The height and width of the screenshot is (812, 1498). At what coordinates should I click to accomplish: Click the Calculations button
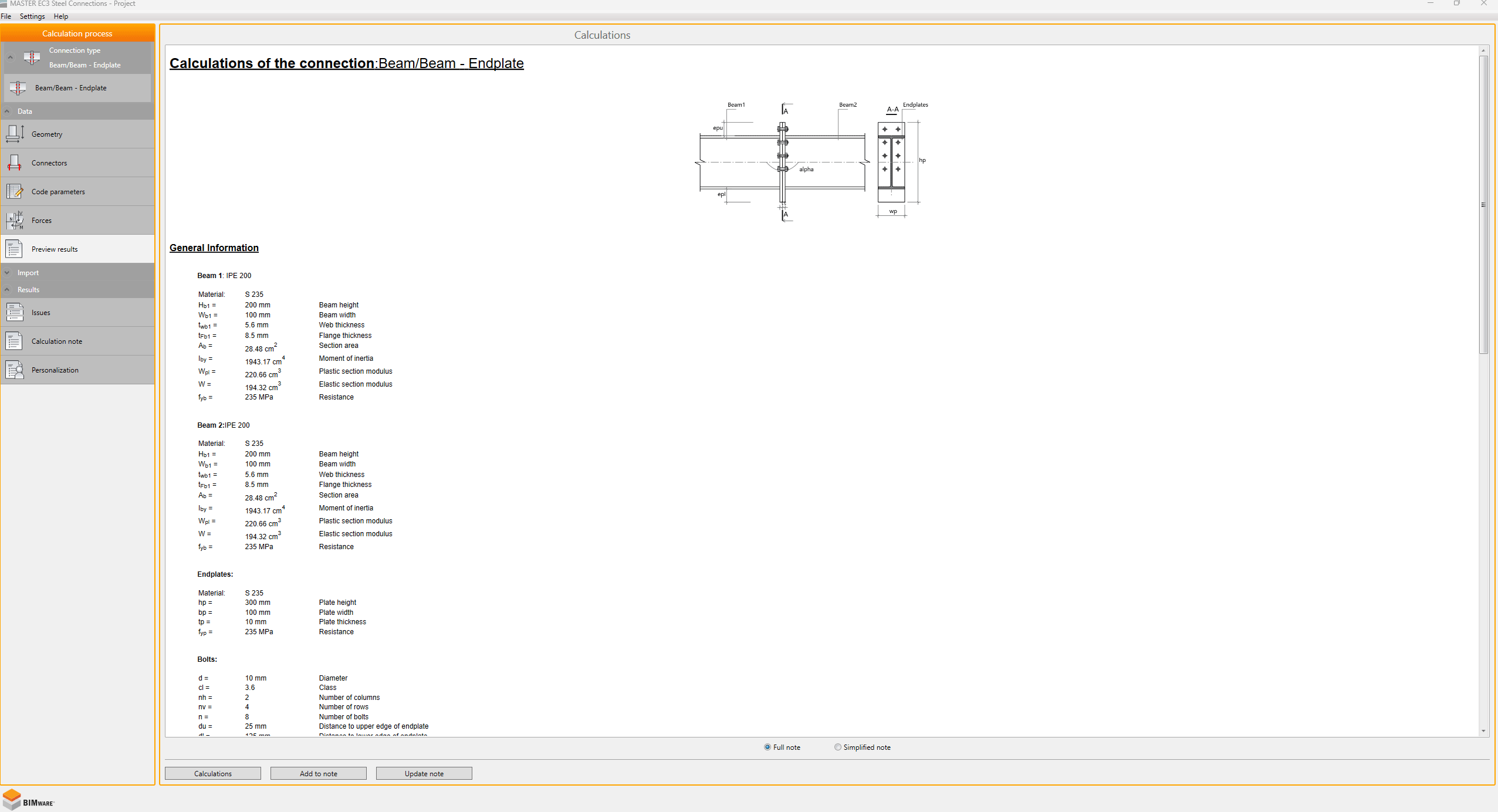pyautogui.click(x=213, y=773)
